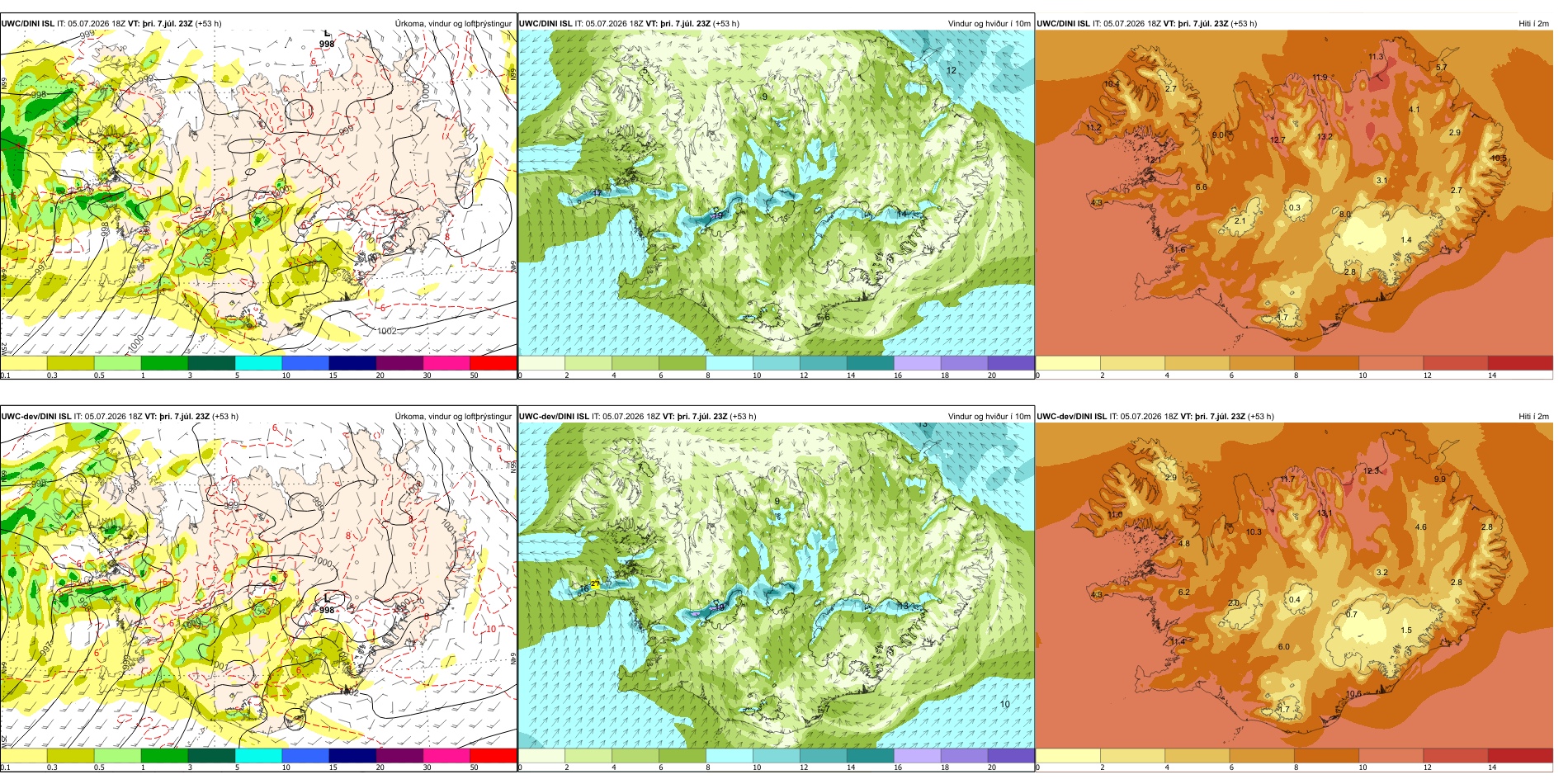
Task: Click the 8.0 temperature value in UWC temperature map
Action: [x=1345, y=215]
